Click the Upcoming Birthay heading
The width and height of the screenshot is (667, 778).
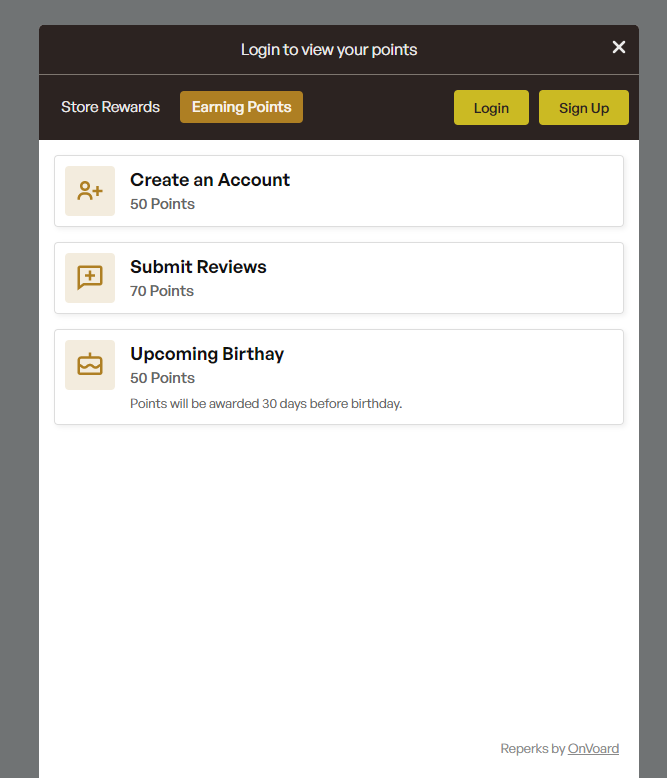click(207, 354)
